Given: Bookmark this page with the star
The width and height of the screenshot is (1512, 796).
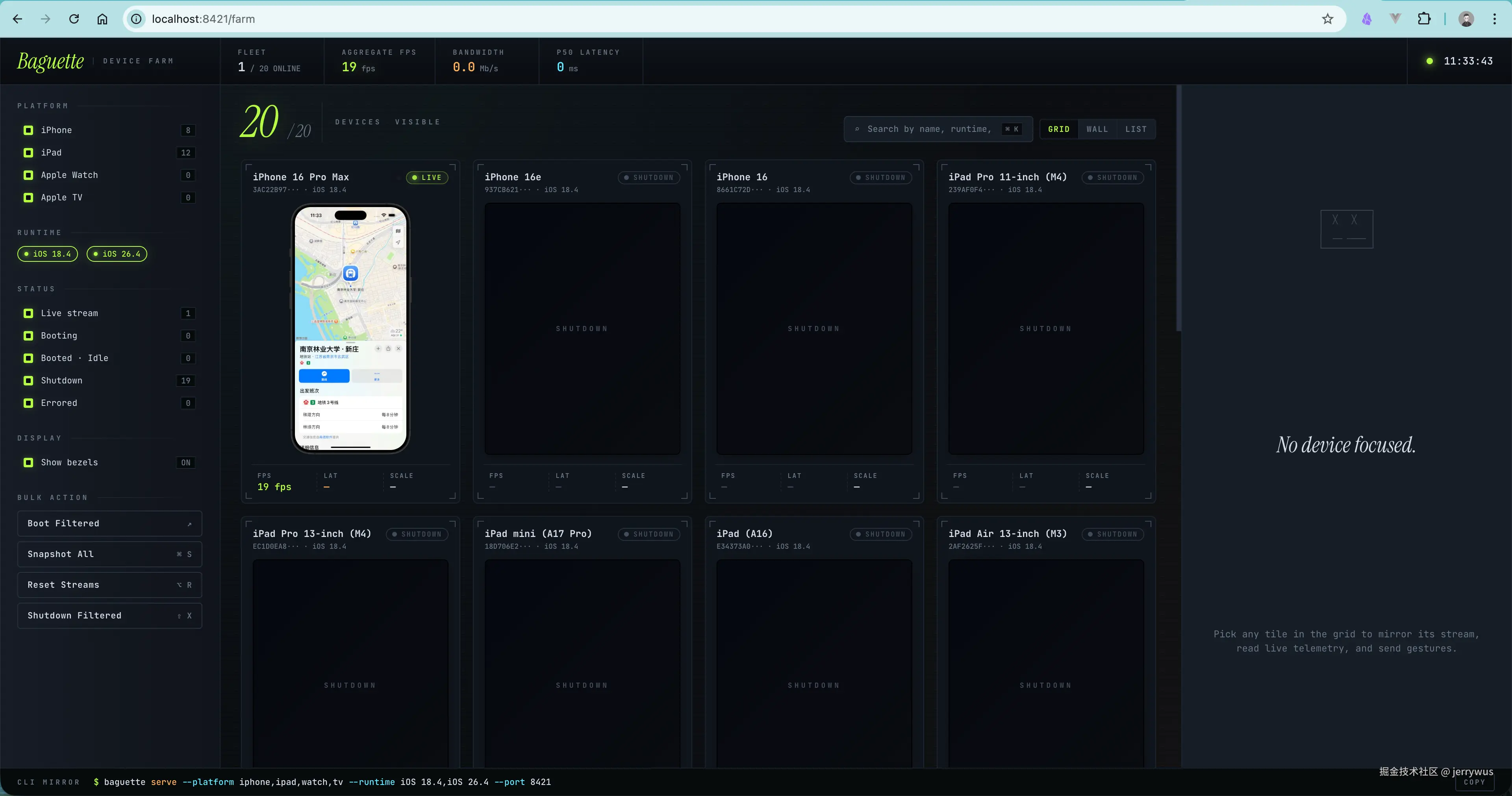Looking at the screenshot, I should 1328,19.
